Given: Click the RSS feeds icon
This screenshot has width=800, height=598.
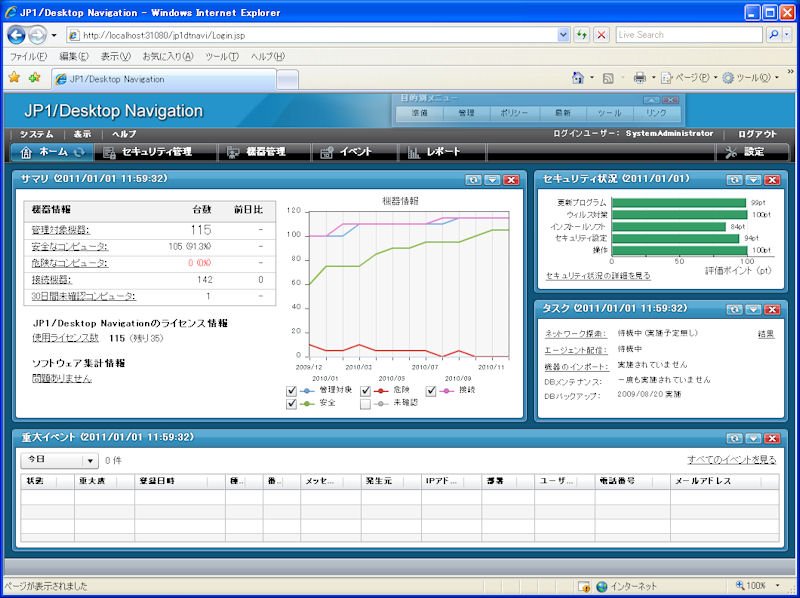Looking at the screenshot, I should (608, 78).
